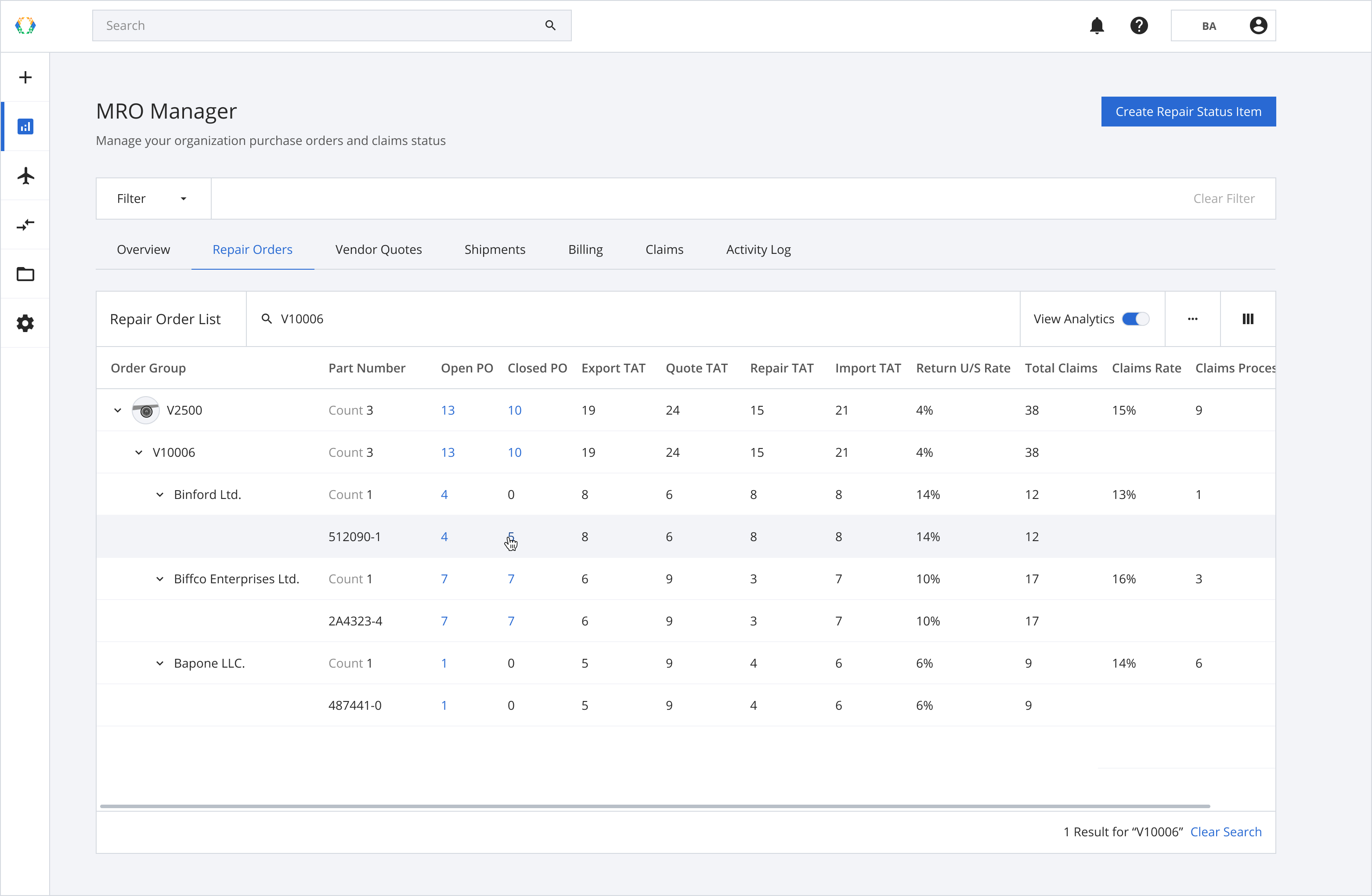
Task: Open the airplane sidebar icon
Action: pyautogui.click(x=25, y=175)
